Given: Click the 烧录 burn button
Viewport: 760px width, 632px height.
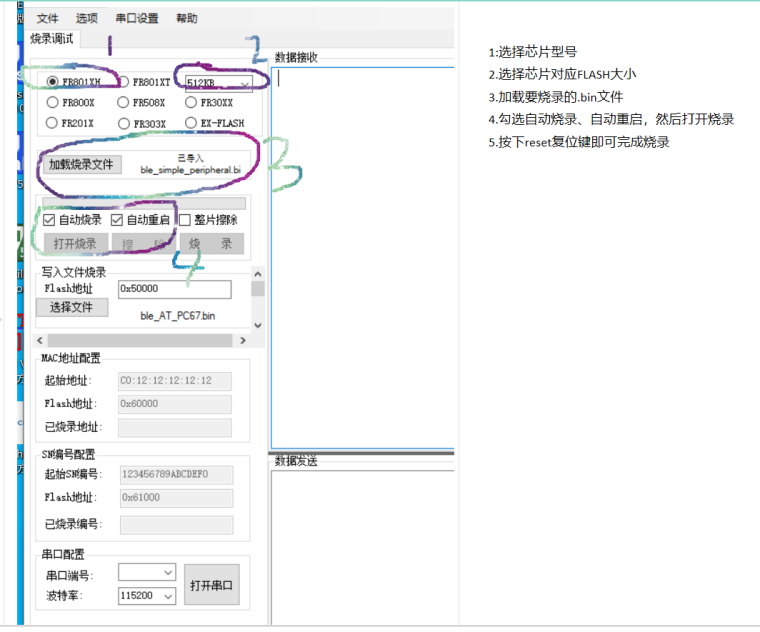Looking at the screenshot, I should click(x=211, y=243).
